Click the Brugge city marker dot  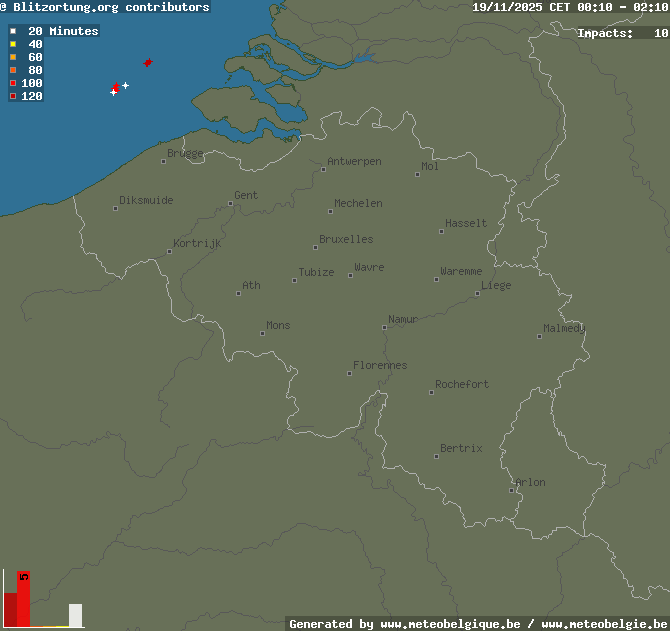pyautogui.click(x=164, y=161)
